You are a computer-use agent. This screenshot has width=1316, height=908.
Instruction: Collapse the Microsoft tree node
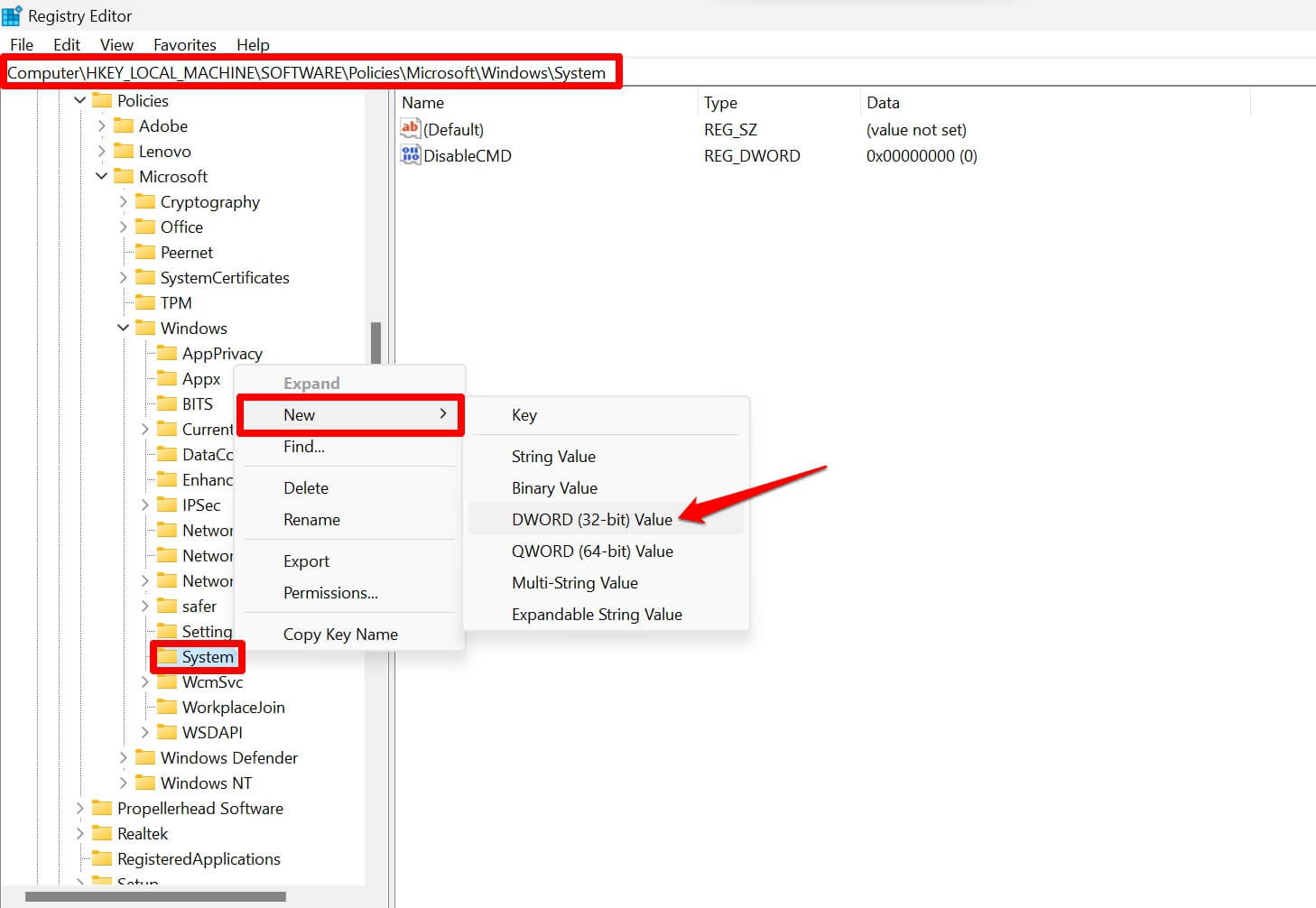pos(102,176)
